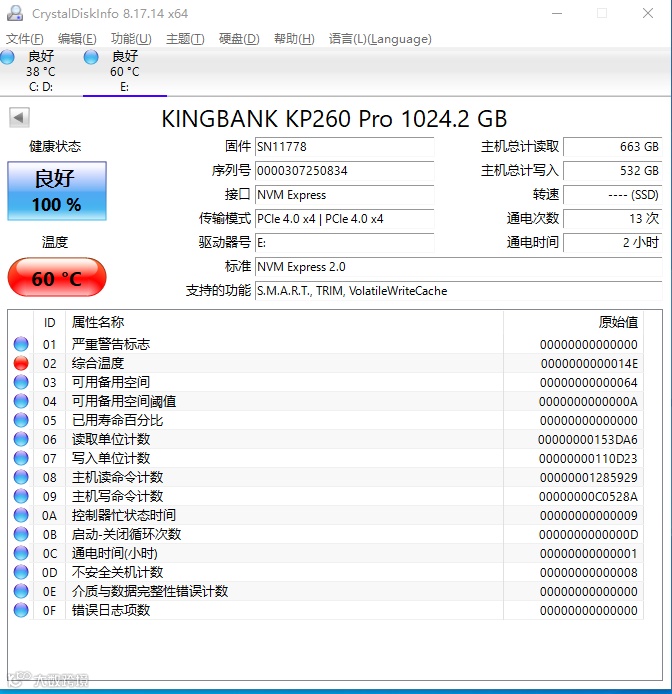Click the 转速 value ---- (SSD)
The image size is (672, 694).
tap(613, 195)
